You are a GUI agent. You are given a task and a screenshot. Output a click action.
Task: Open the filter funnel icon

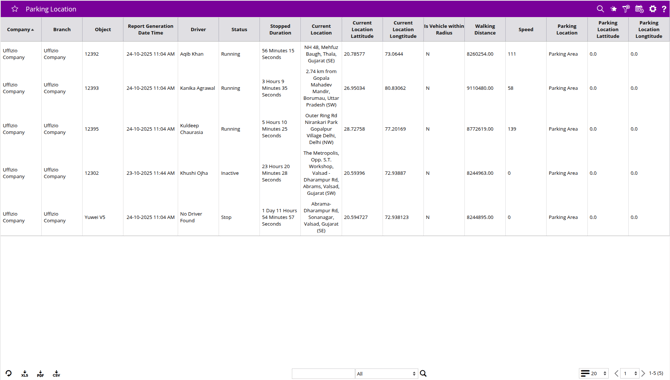626,9
